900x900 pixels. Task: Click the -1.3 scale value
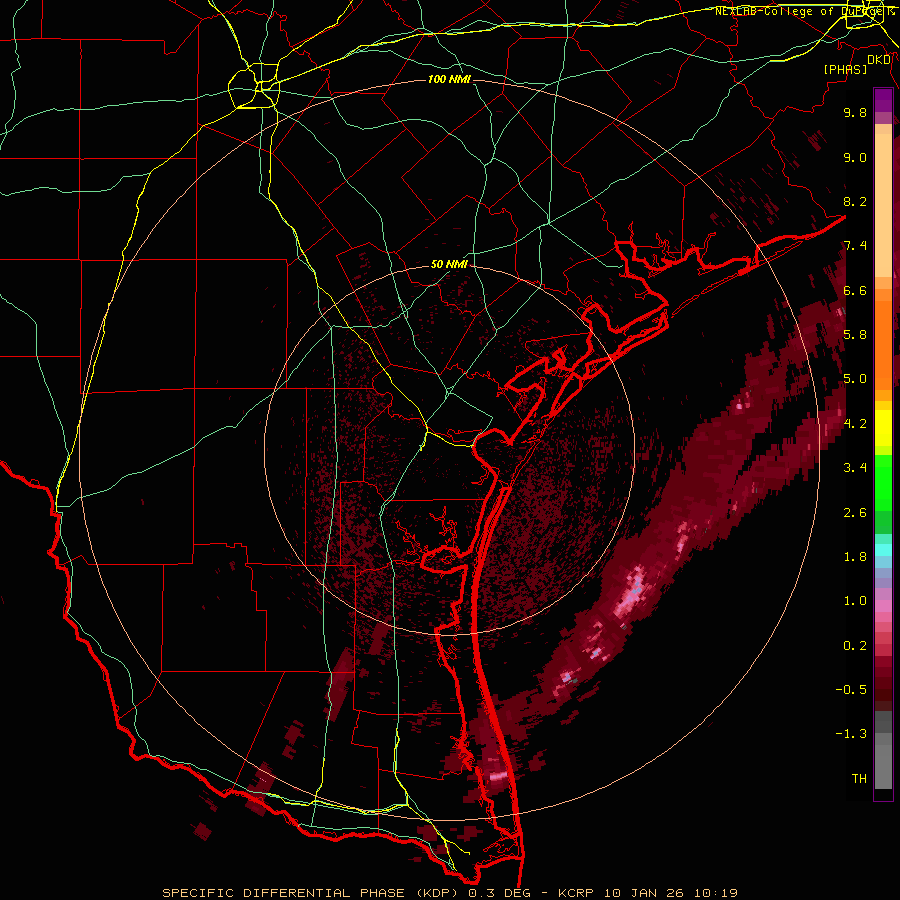(x=851, y=734)
